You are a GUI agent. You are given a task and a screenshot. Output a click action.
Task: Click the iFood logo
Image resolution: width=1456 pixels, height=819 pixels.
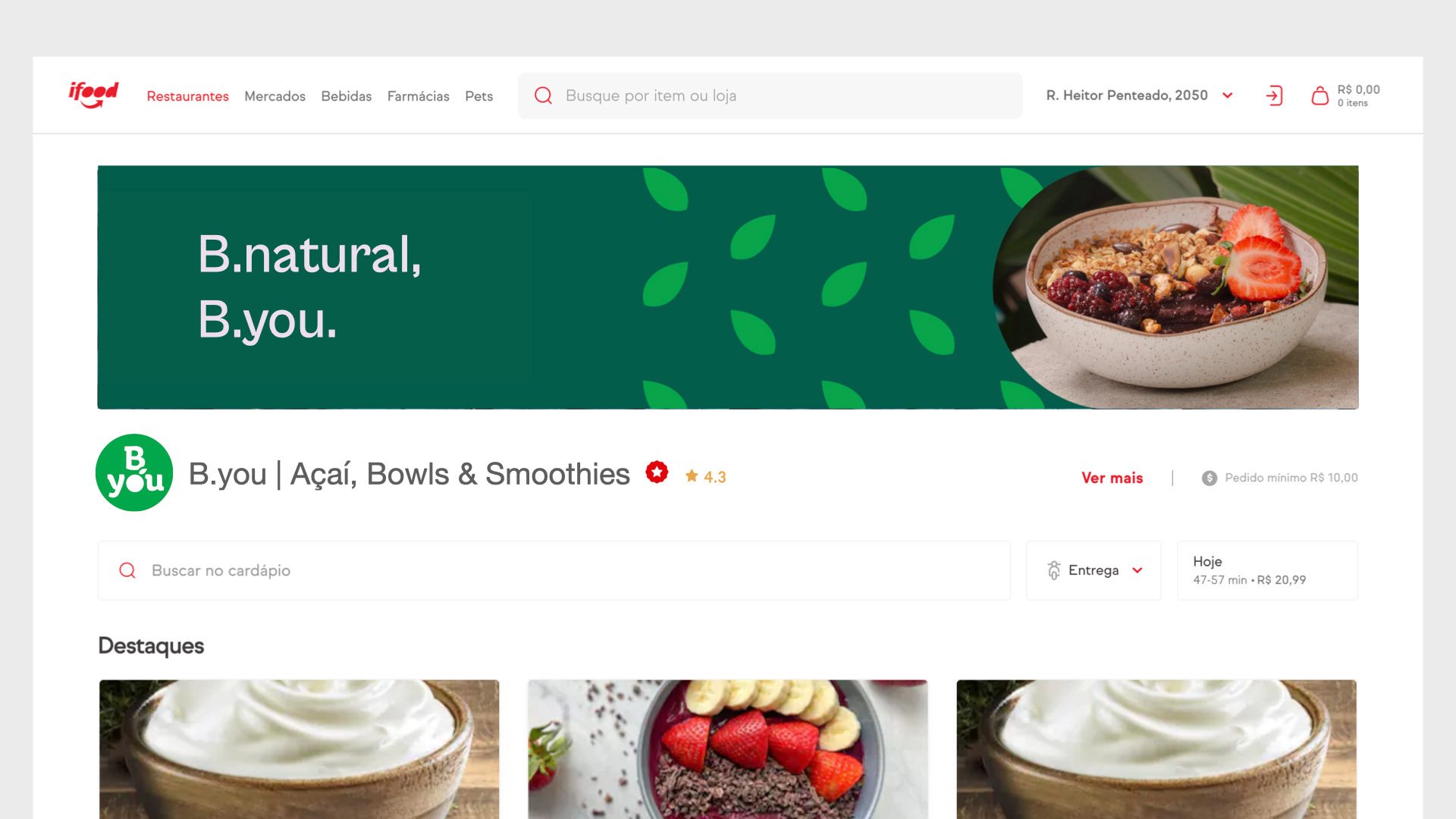coord(94,95)
